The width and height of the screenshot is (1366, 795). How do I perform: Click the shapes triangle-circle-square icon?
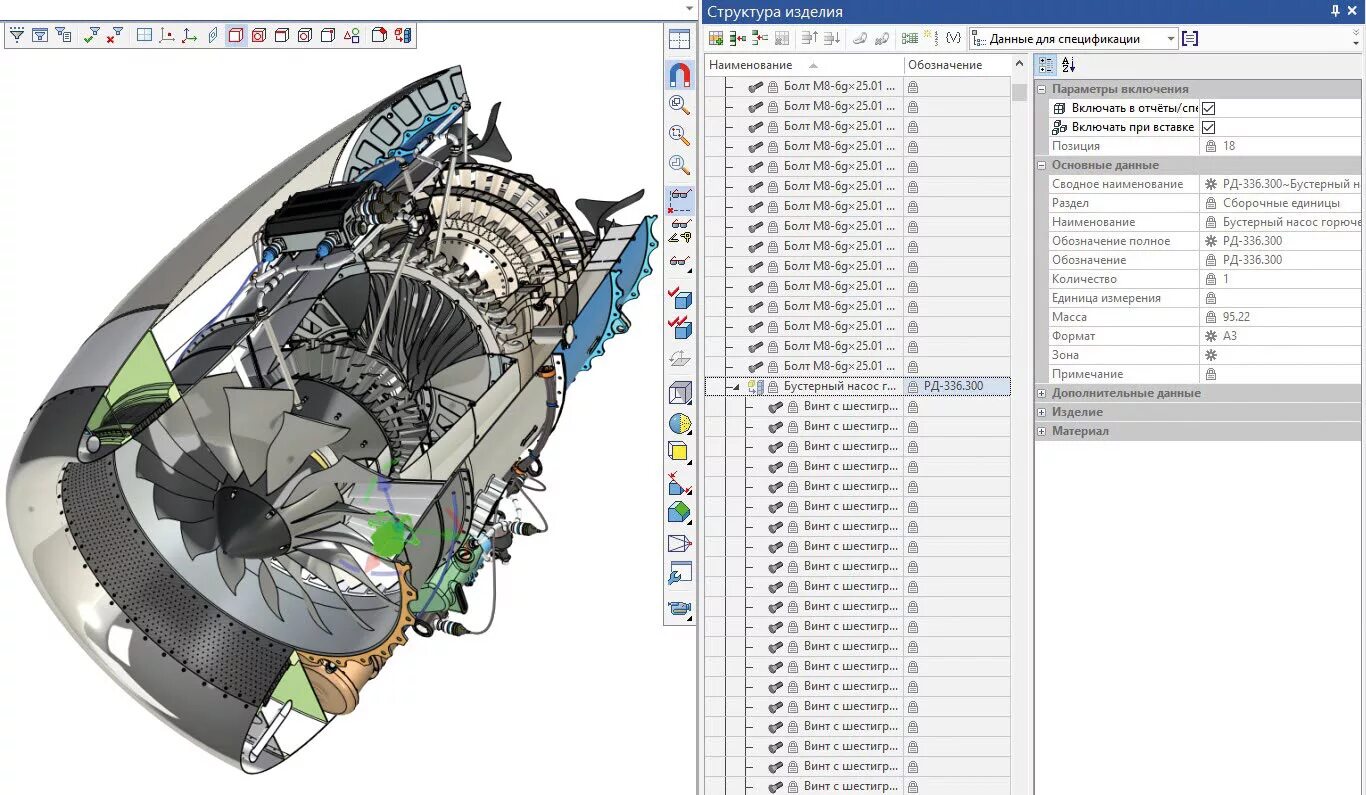pyautogui.click(x=352, y=35)
